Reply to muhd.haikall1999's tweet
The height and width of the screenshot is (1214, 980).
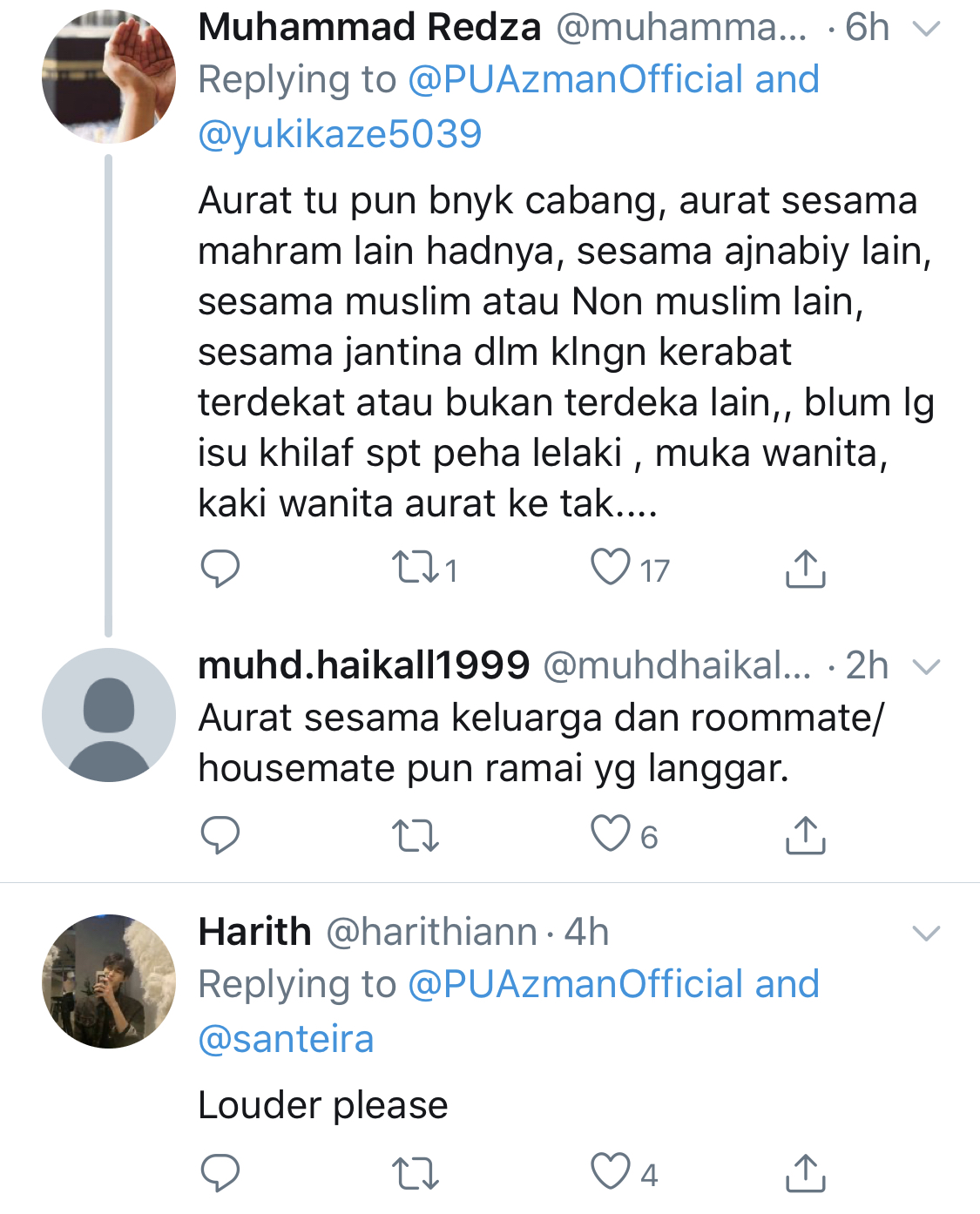220,835
